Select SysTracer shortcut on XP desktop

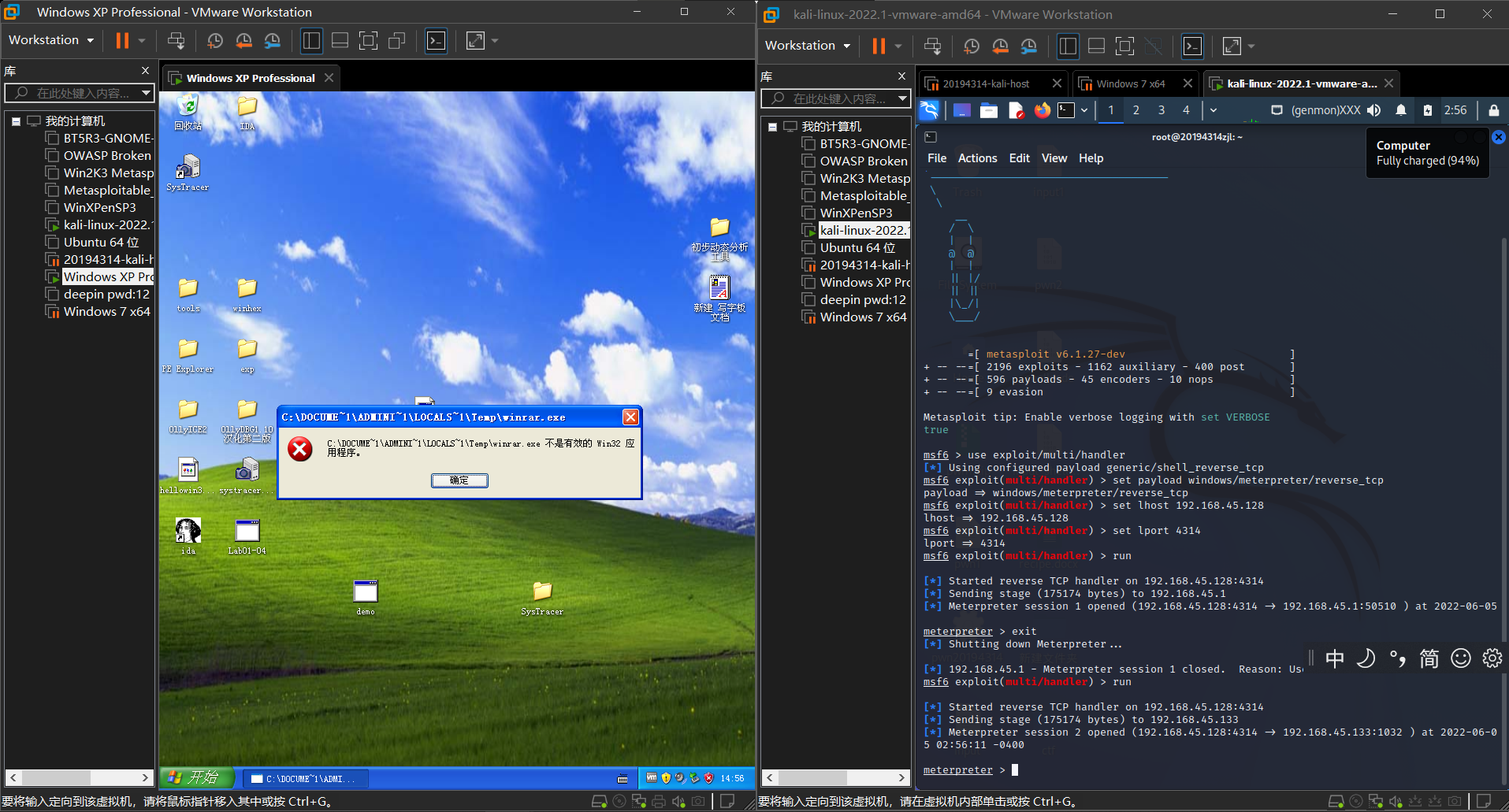pyautogui.click(x=188, y=172)
